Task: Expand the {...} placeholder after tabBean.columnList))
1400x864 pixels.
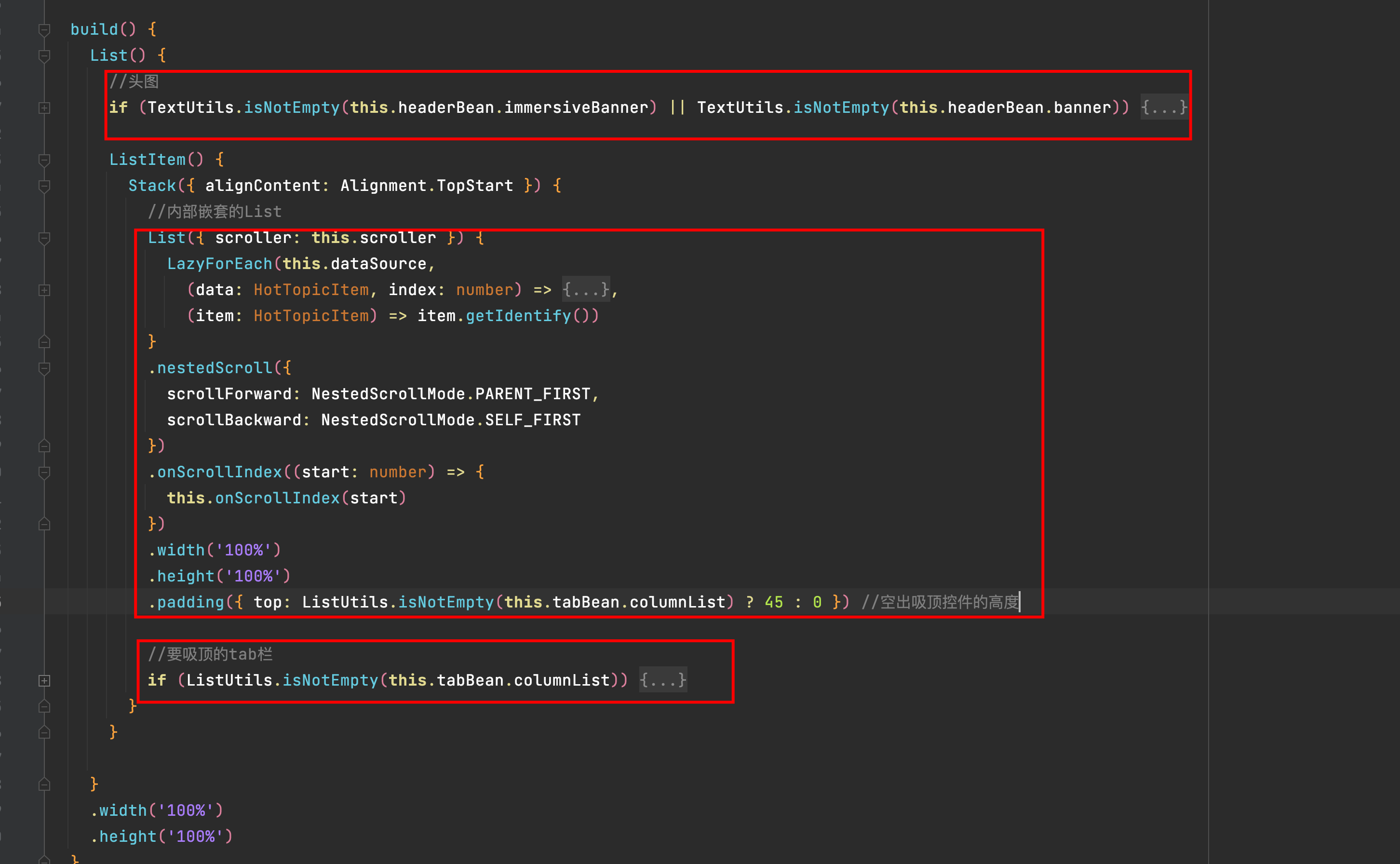Action: 662,680
